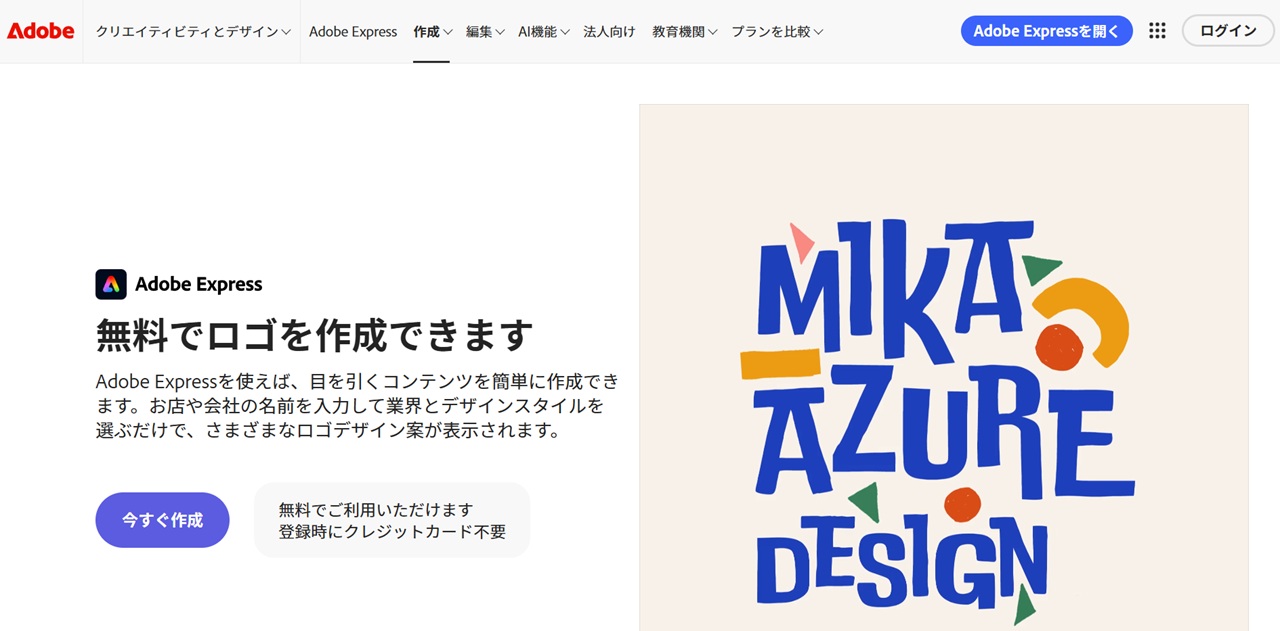The image size is (1280, 631).
Task: Expand the 編集 dropdown menu
Action: pyautogui.click(x=485, y=31)
